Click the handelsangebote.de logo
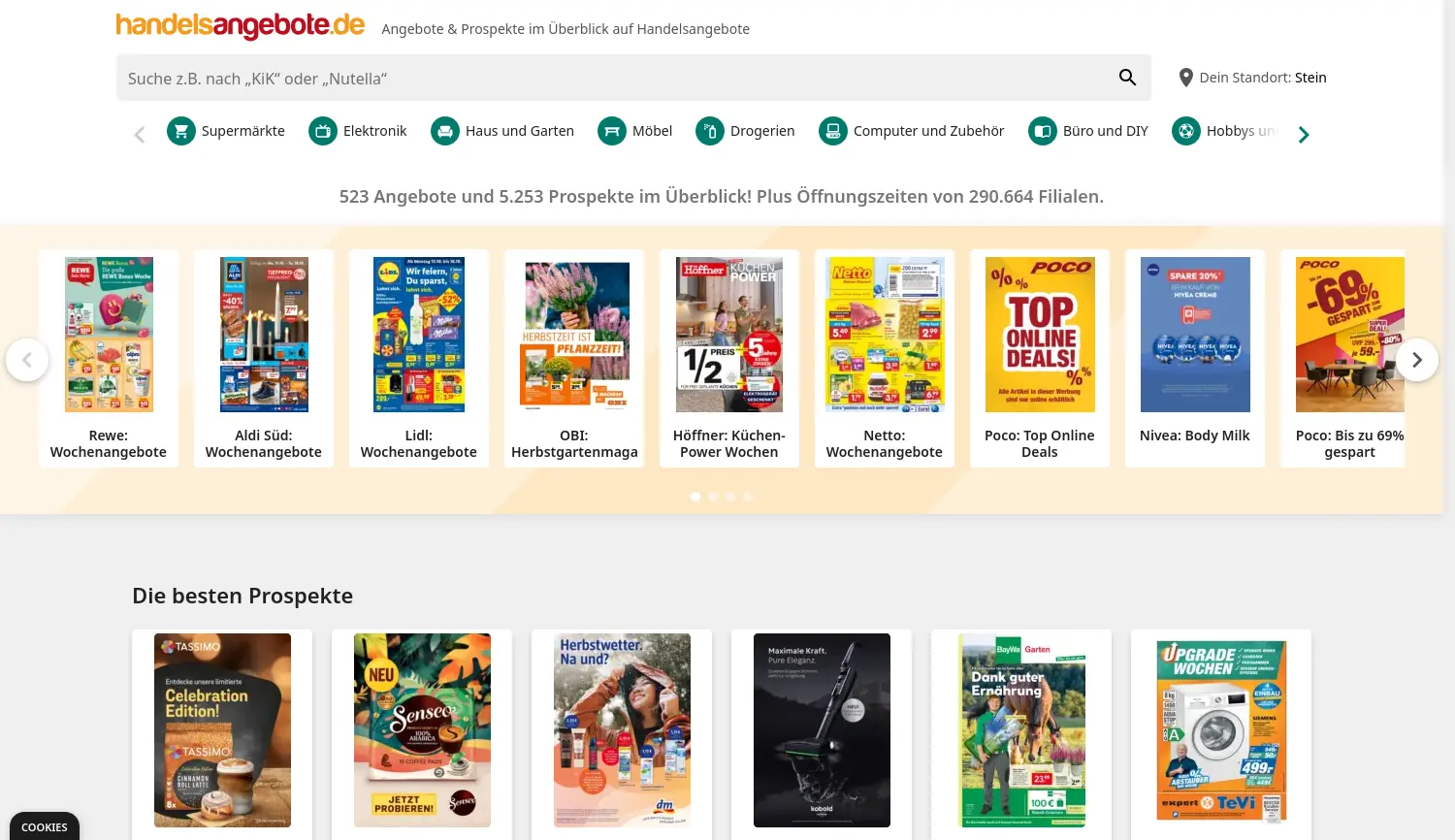Image resolution: width=1455 pixels, height=840 pixels. 241,25
